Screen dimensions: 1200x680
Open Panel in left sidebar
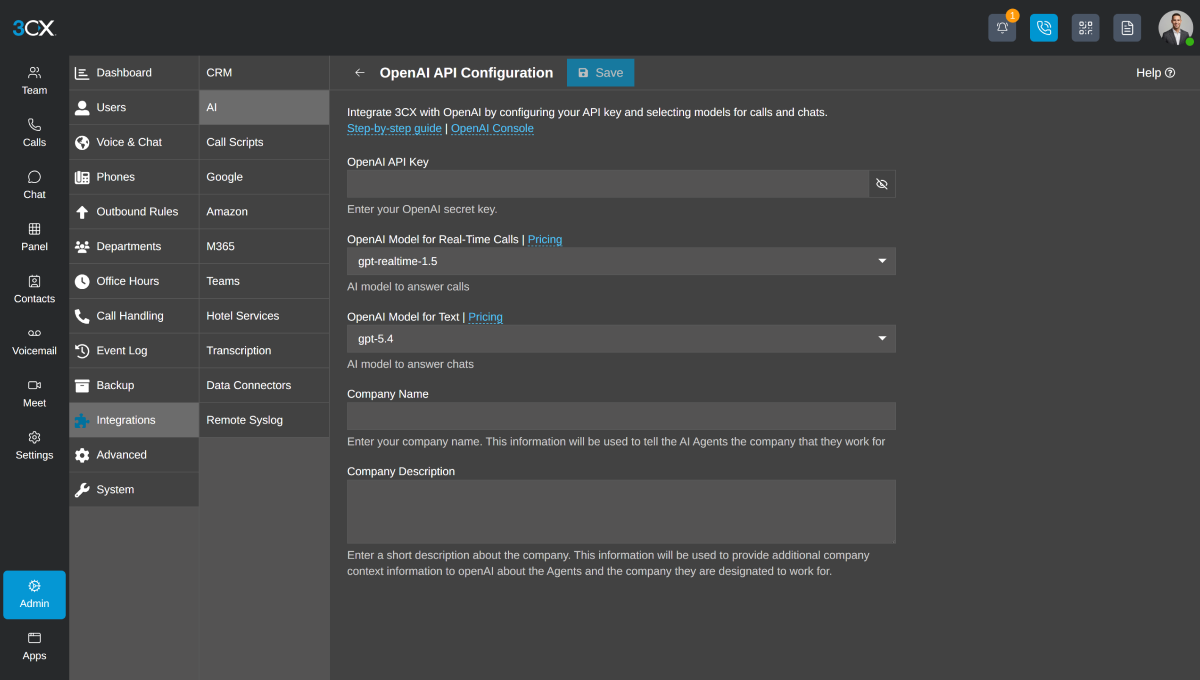pos(34,236)
